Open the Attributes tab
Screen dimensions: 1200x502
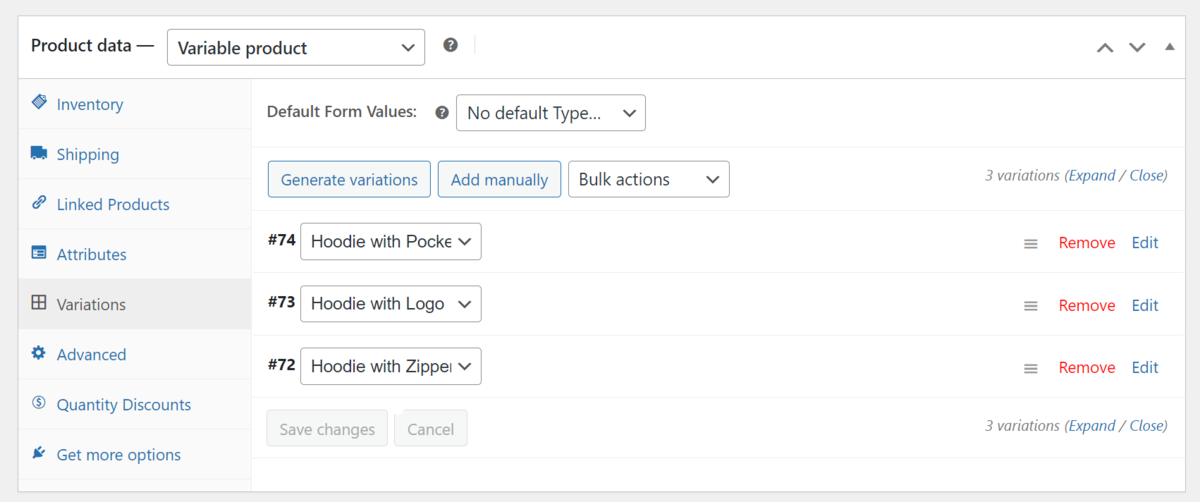point(135,254)
